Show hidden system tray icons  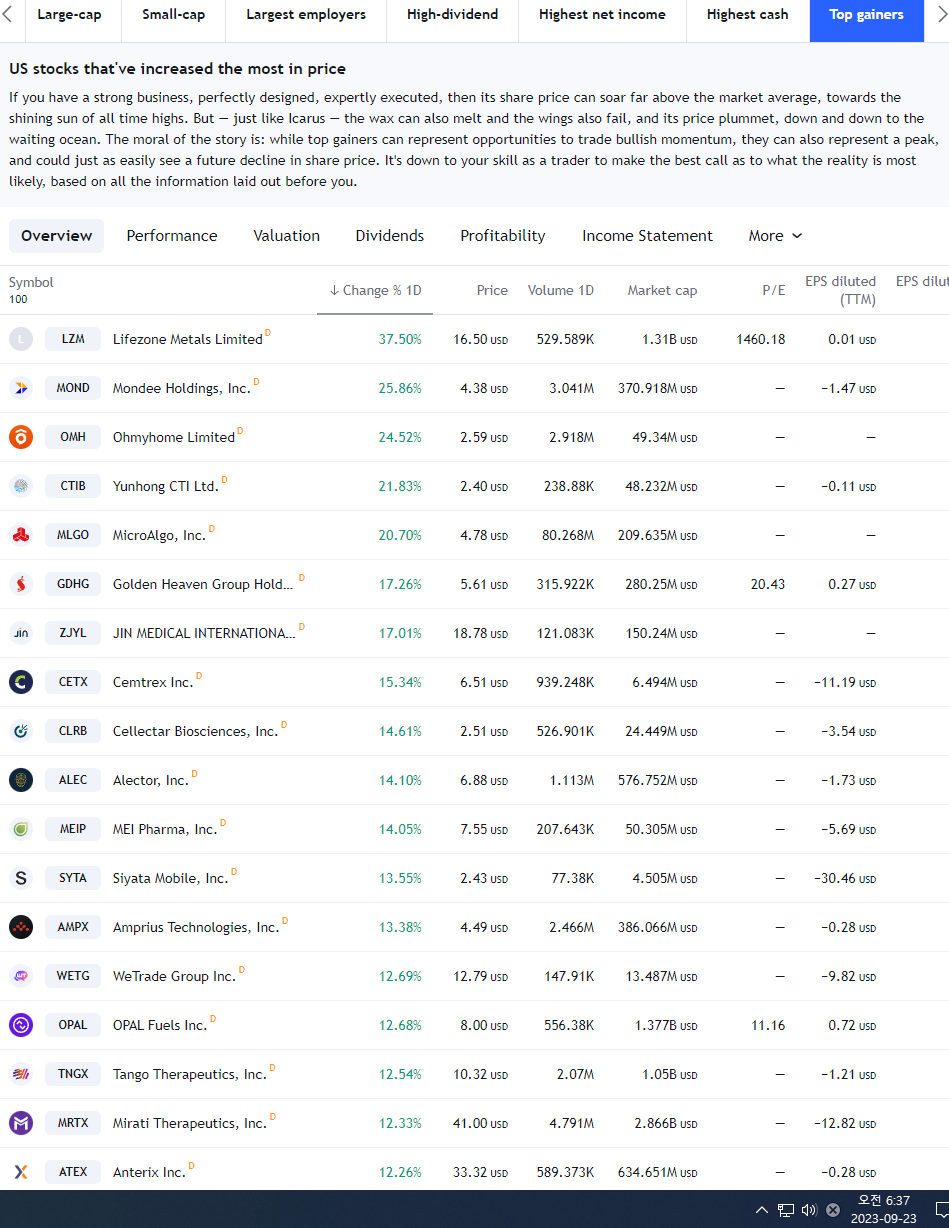[762, 1210]
